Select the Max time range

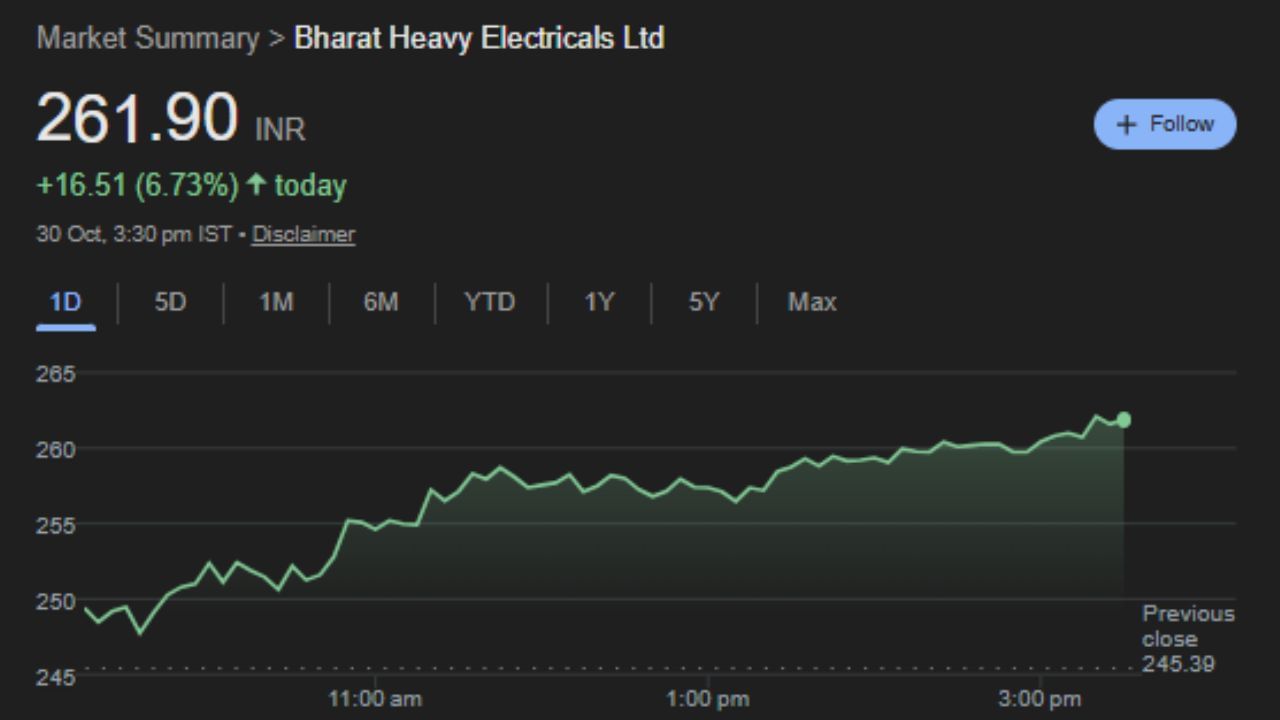click(x=811, y=302)
